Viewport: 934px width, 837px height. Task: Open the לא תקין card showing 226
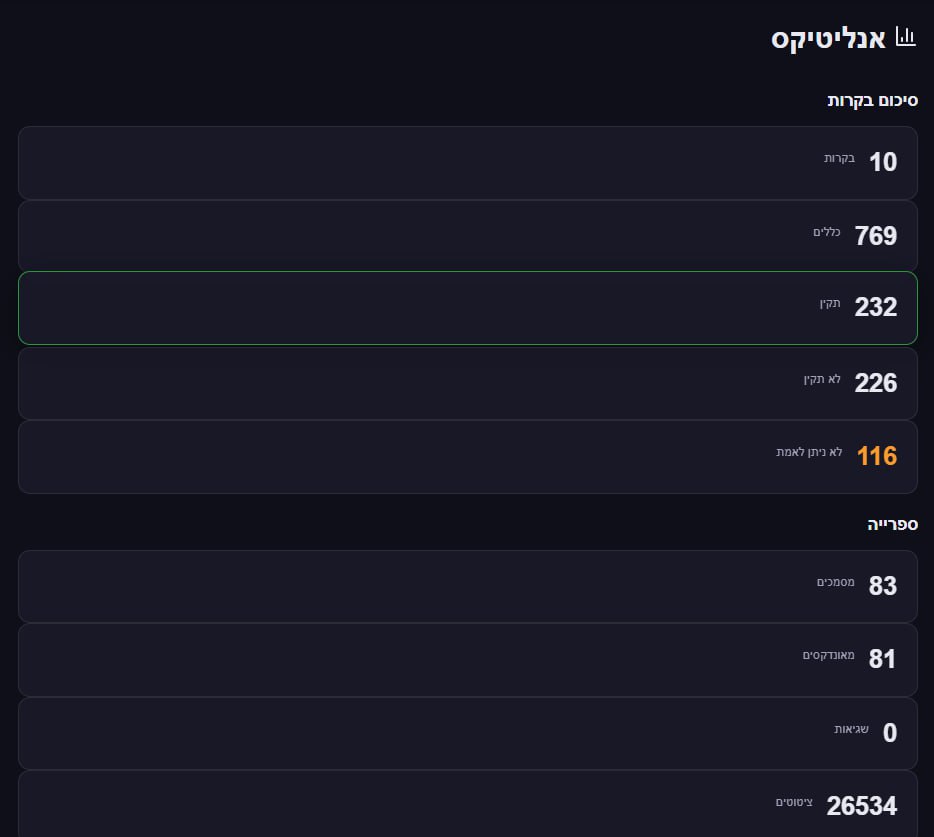point(467,383)
